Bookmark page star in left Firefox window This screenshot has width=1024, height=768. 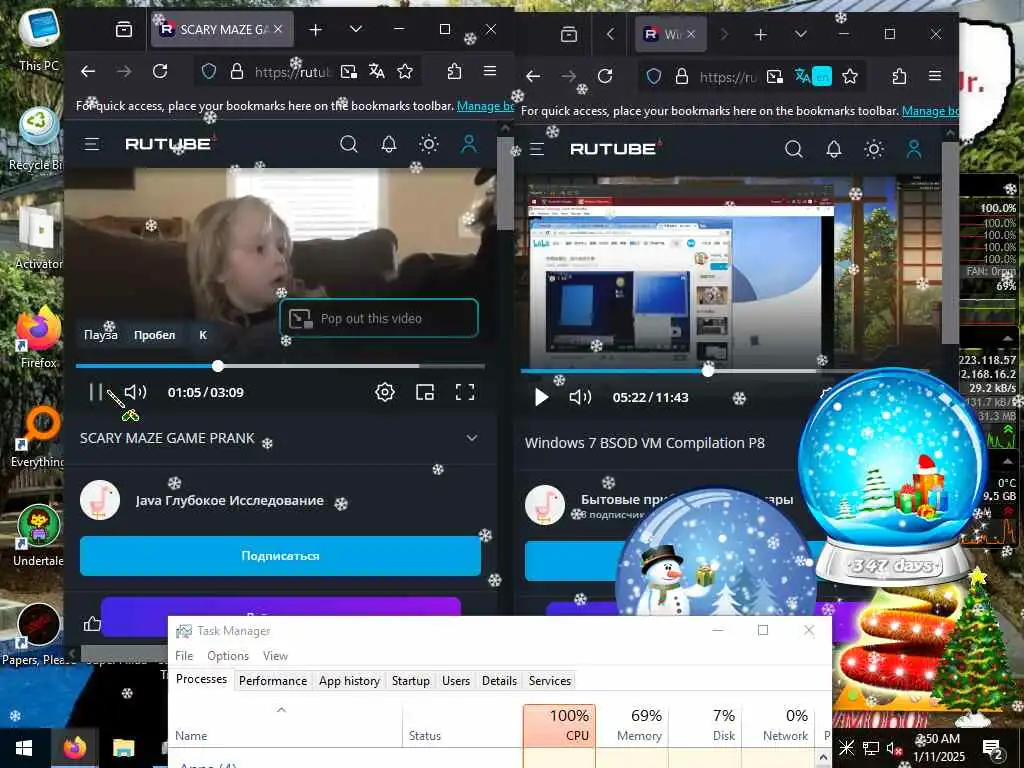[x=405, y=71]
